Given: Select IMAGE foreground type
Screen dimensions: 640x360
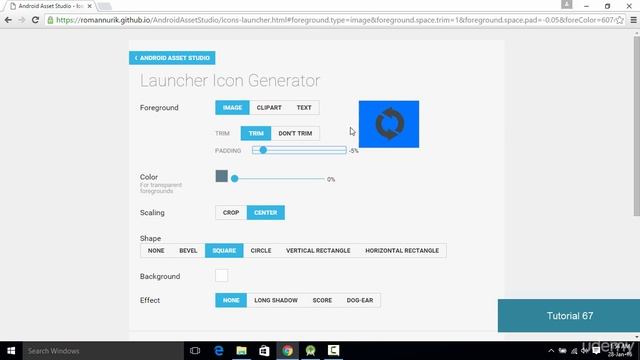Looking at the screenshot, I should pos(232,108).
